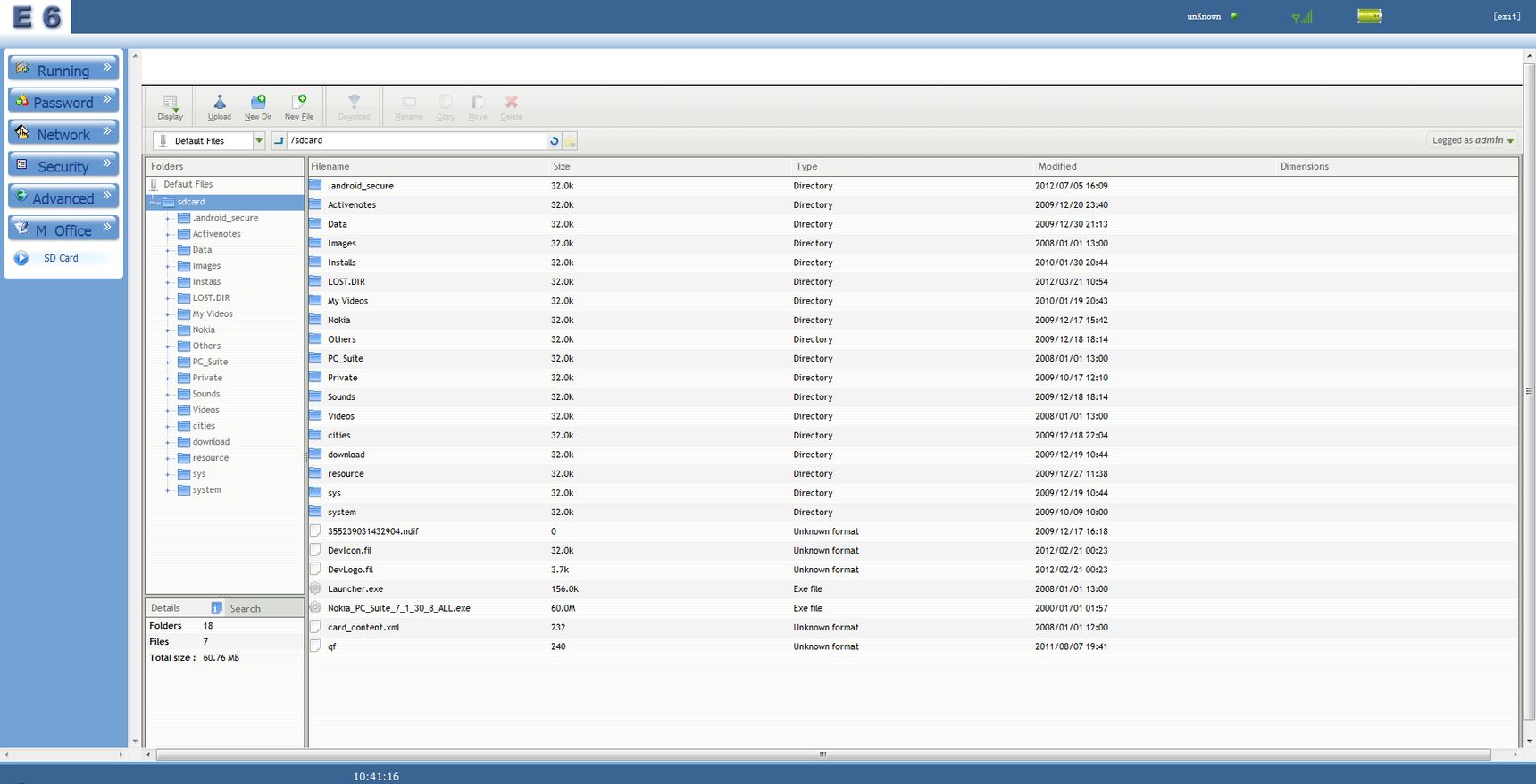Open the Security menu
1536x784 pixels.
(x=63, y=166)
